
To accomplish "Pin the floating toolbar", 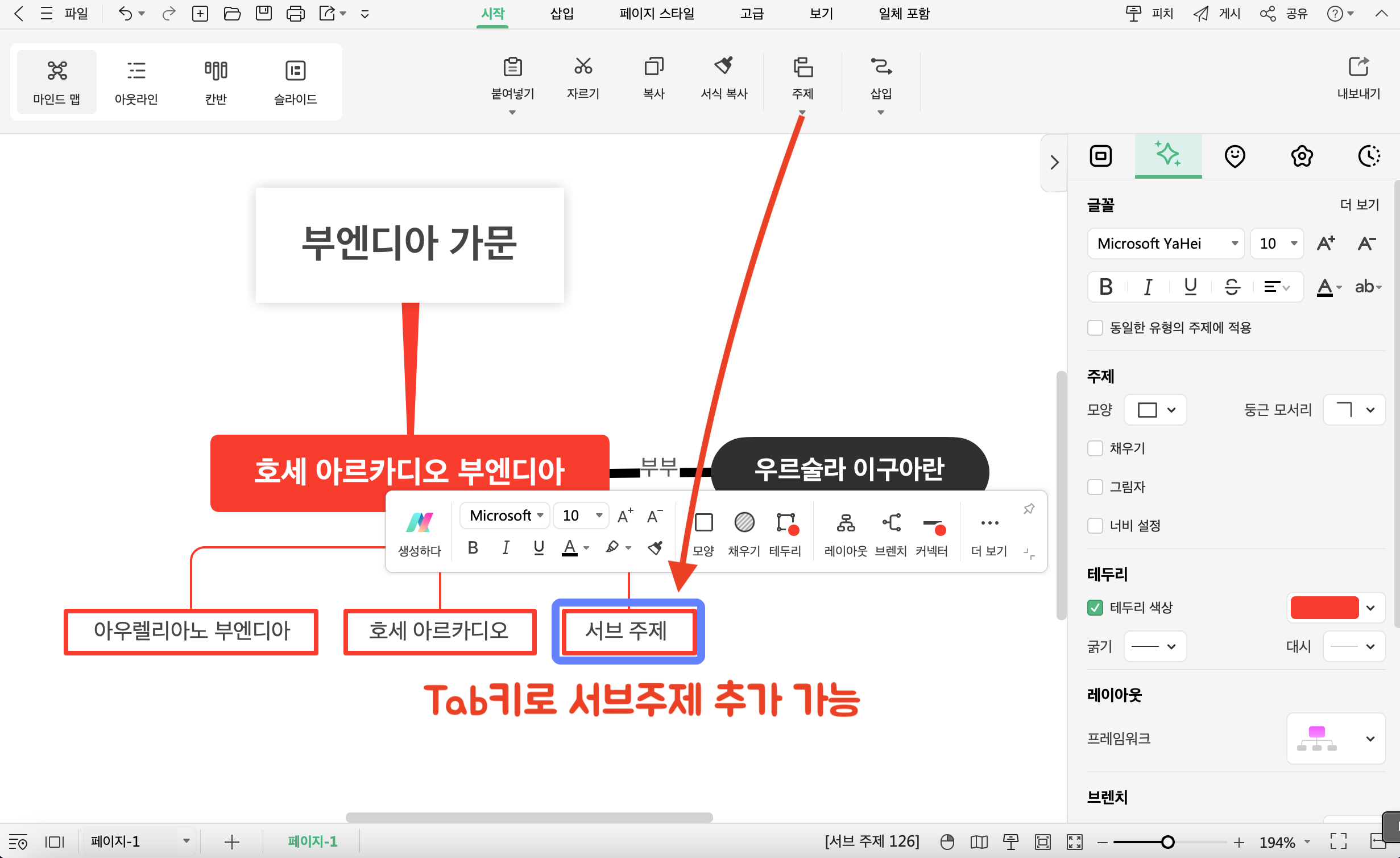I will [x=1029, y=509].
